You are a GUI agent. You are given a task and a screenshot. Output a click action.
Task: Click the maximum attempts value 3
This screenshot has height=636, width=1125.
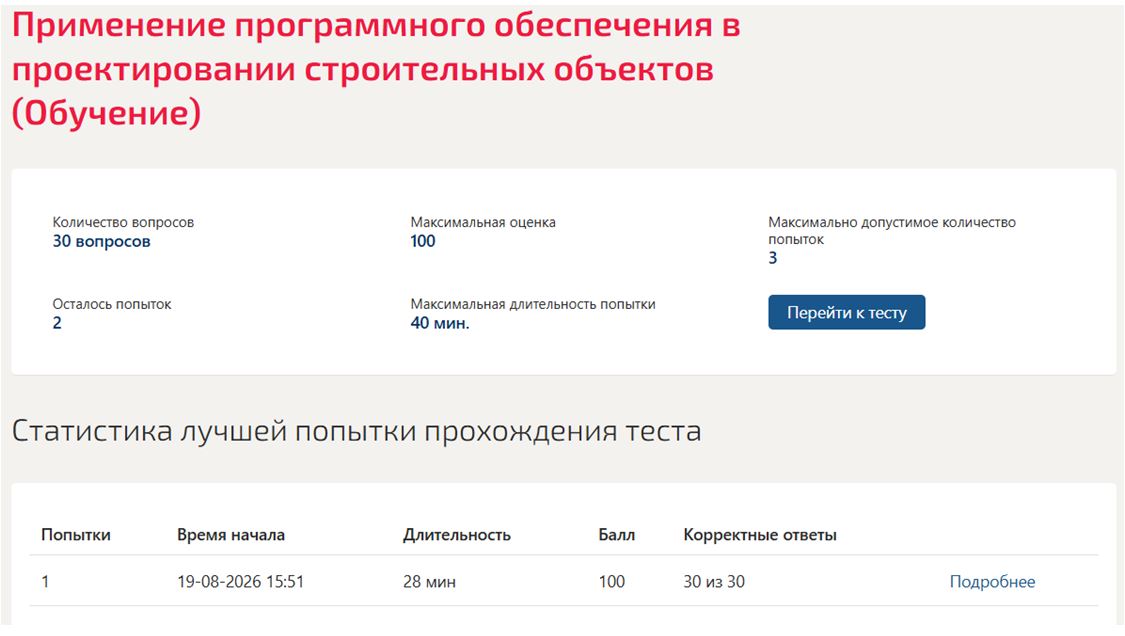(773, 258)
